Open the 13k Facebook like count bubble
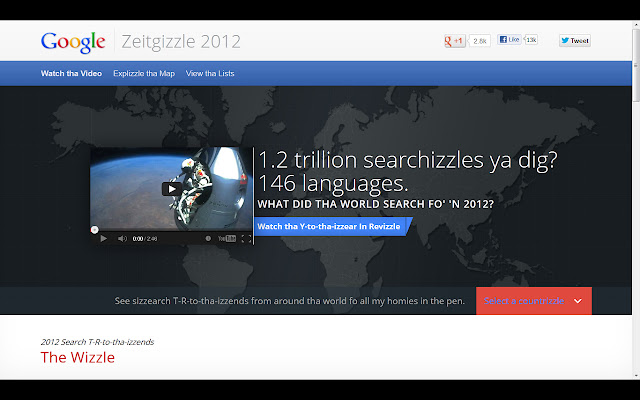This screenshot has width=640, height=400. click(531, 40)
